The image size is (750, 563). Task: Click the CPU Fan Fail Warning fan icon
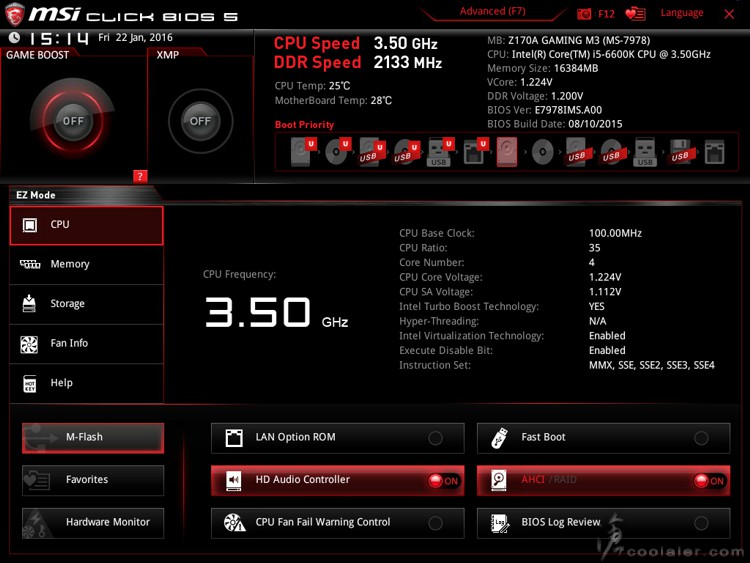234,522
